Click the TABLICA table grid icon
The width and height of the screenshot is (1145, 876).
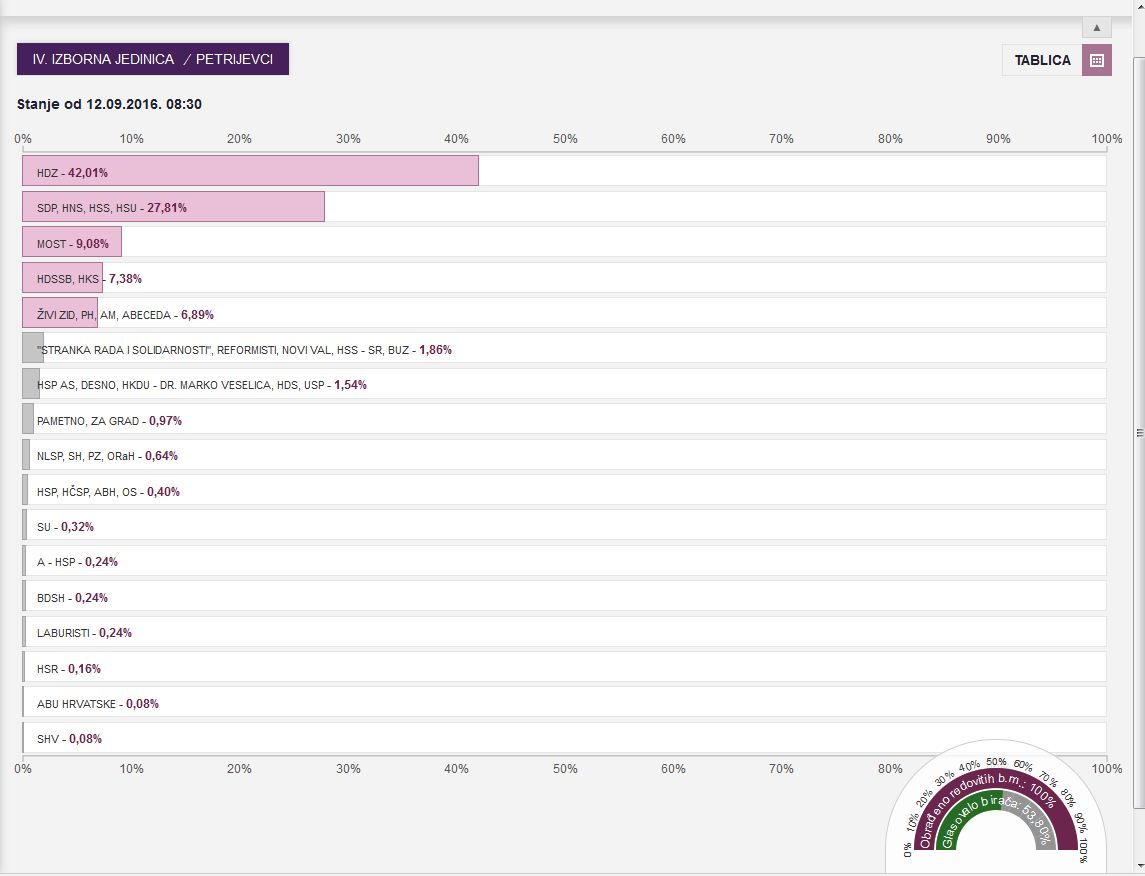(x=1096, y=60)
